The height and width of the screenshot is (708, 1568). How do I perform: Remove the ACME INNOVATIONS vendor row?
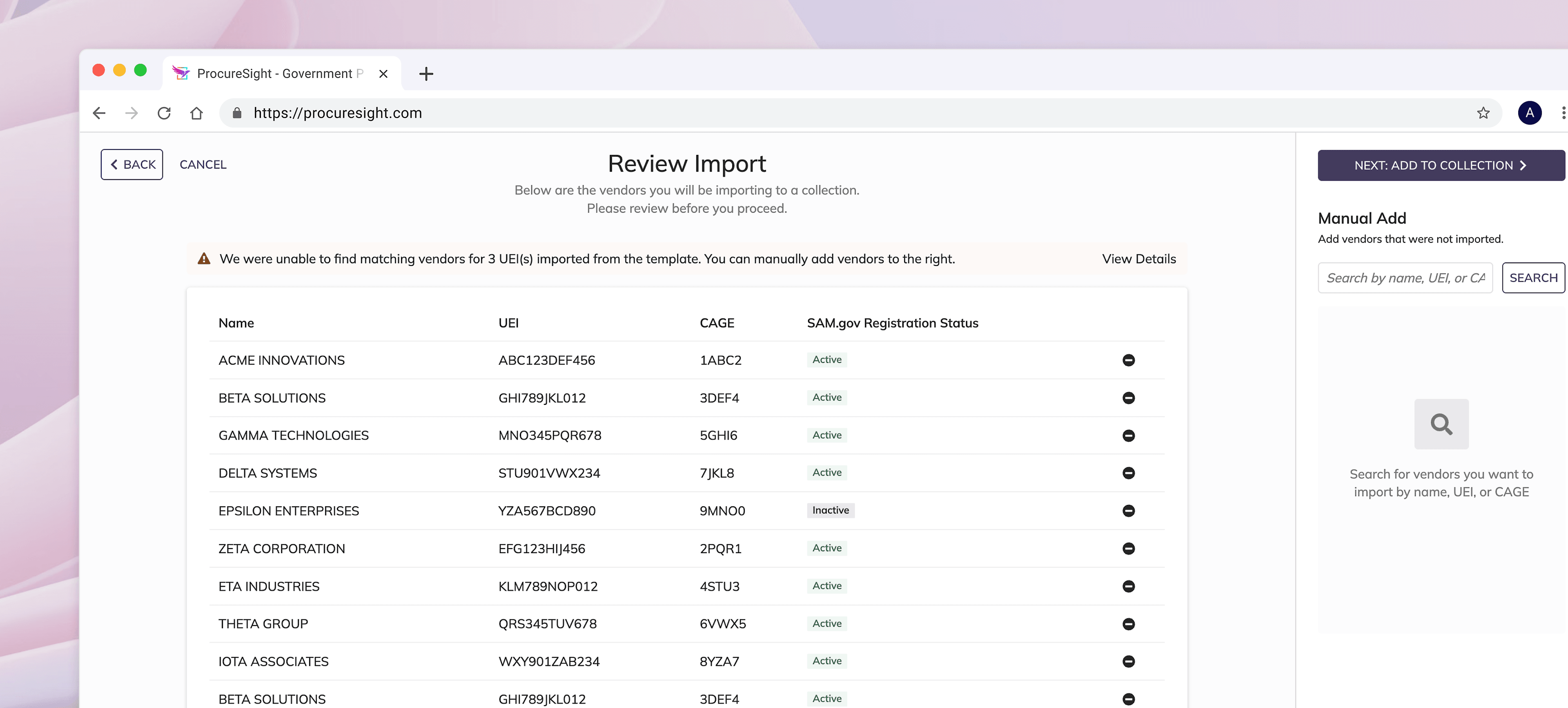1128,360
